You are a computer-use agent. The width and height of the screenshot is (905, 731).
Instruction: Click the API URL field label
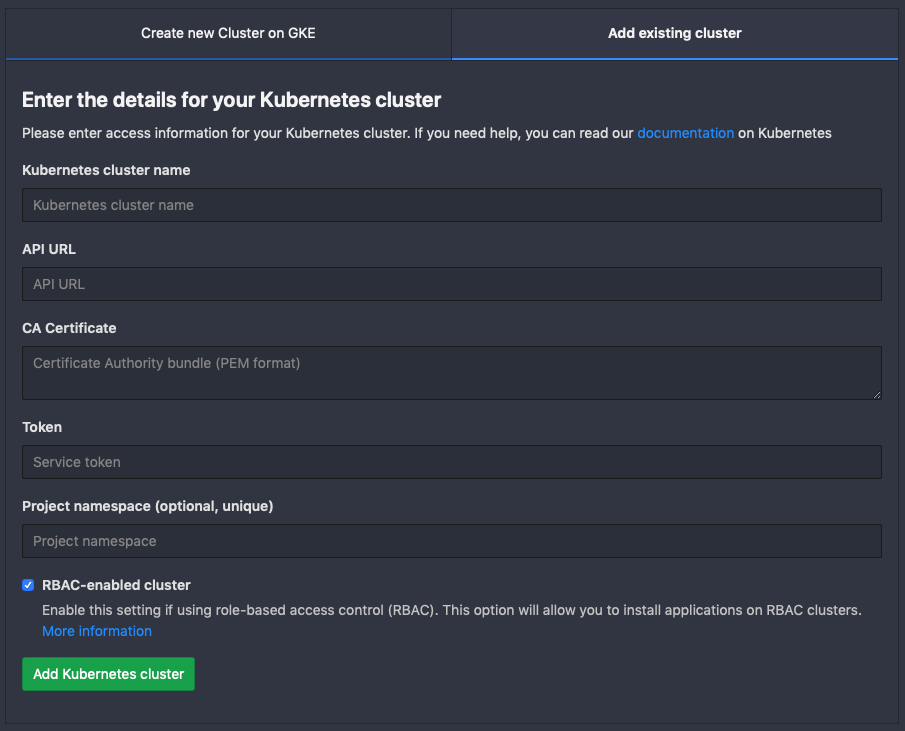click(49, 249)
